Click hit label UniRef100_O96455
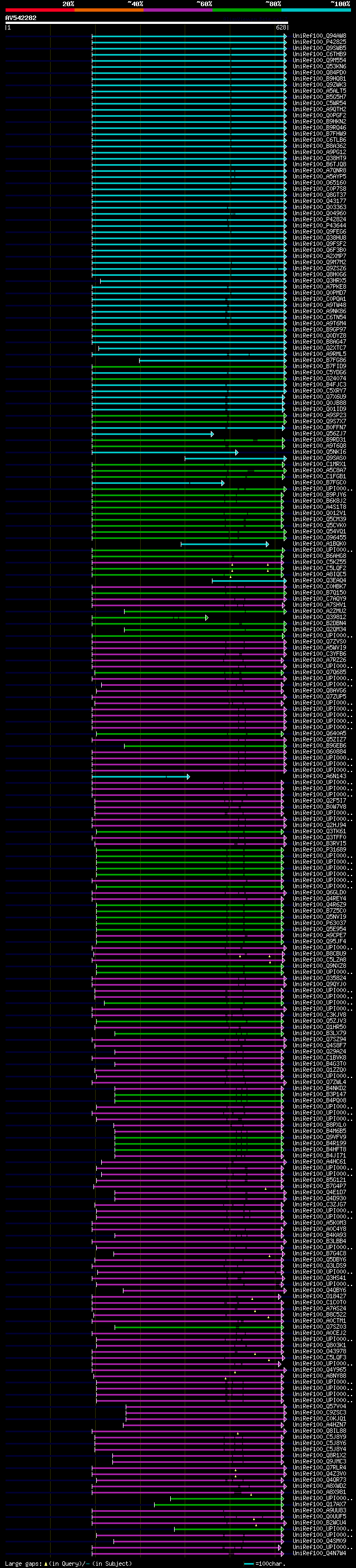356x1568 pixels. tap(319, 537)
